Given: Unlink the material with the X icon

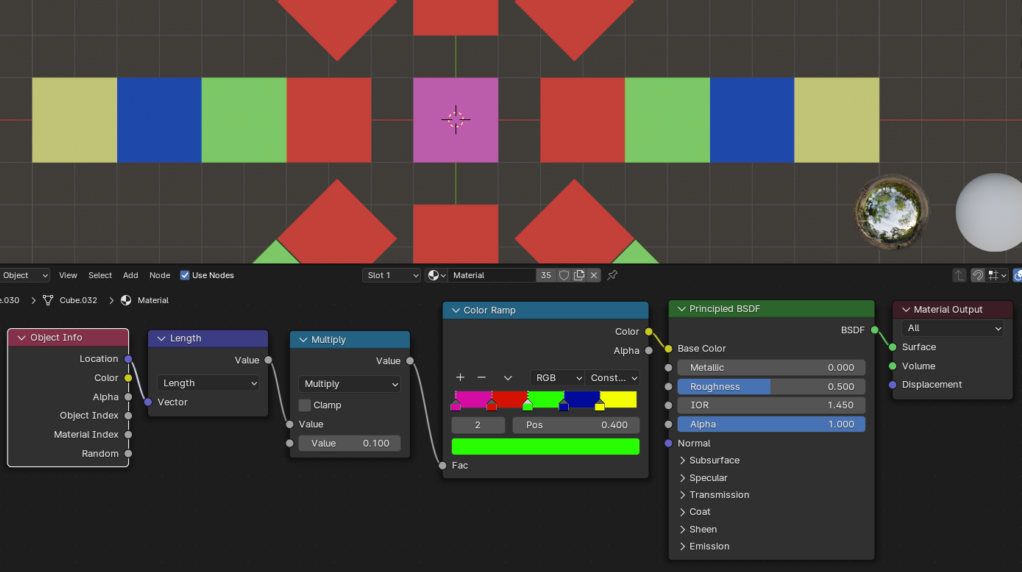Looking at the screenshot, I should pyautogui.click(x=594, y=275).
